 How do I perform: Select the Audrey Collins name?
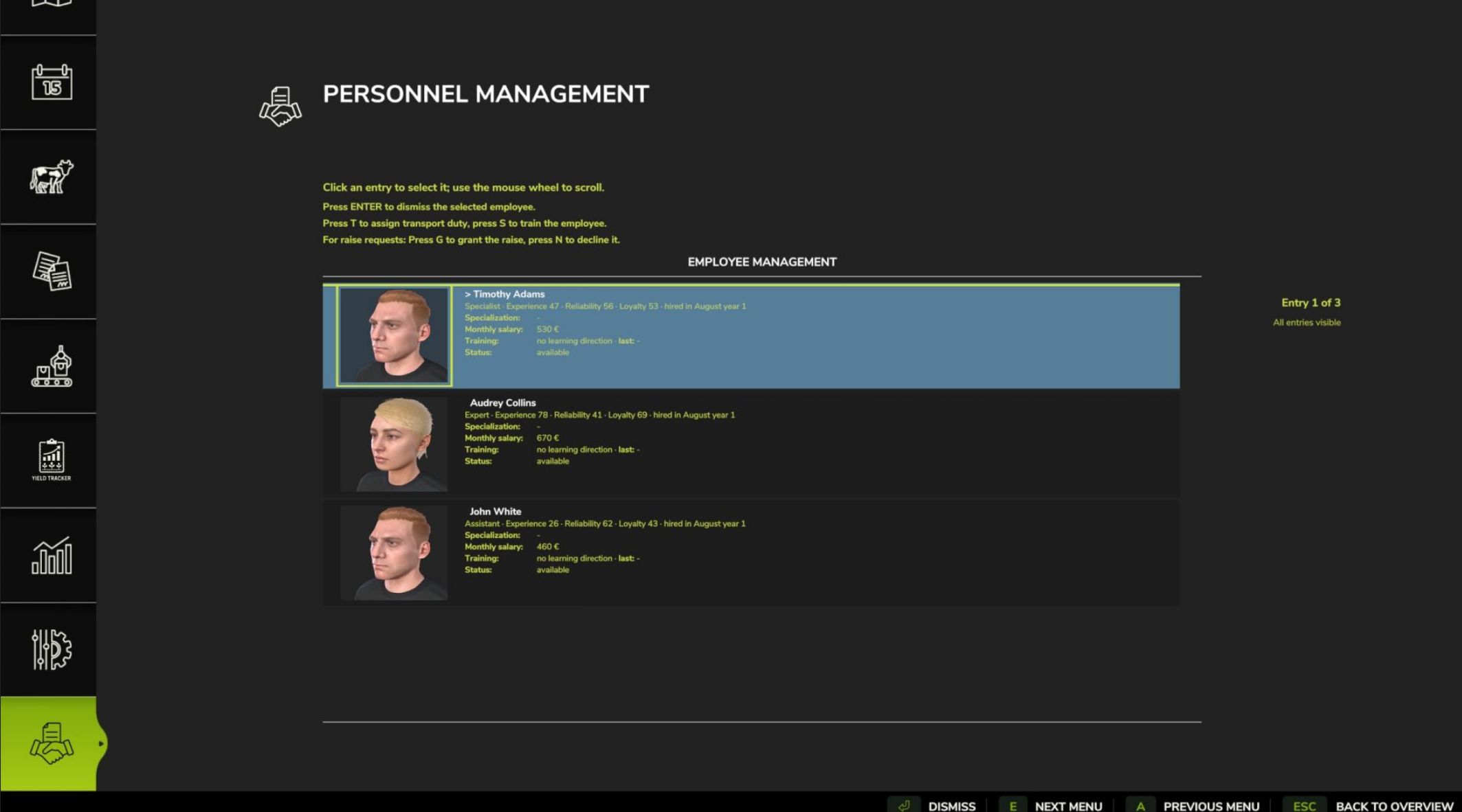502,403
